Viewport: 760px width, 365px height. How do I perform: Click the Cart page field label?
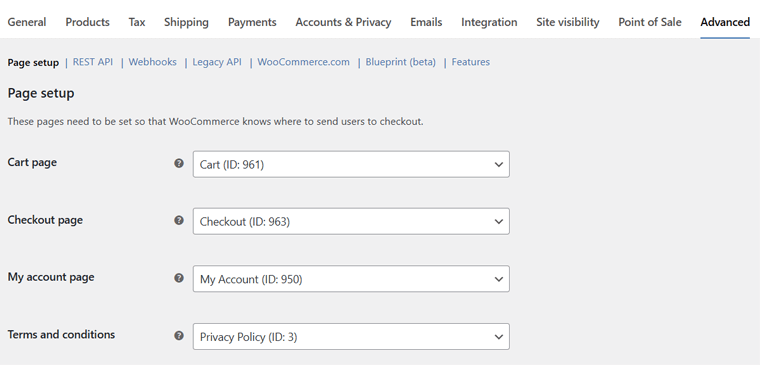32,162
